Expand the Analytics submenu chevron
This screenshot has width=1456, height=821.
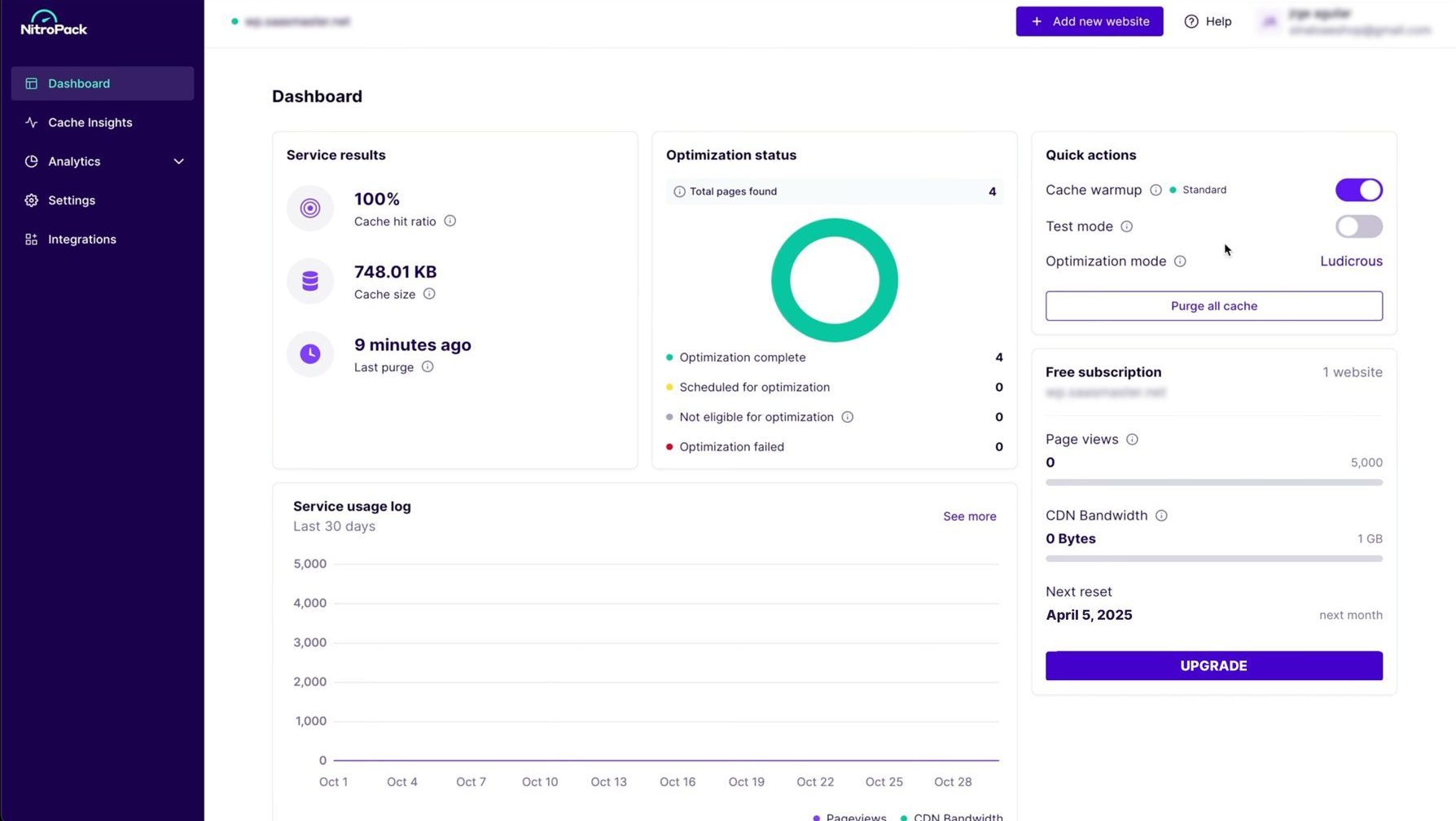click(x=178, y=161)
